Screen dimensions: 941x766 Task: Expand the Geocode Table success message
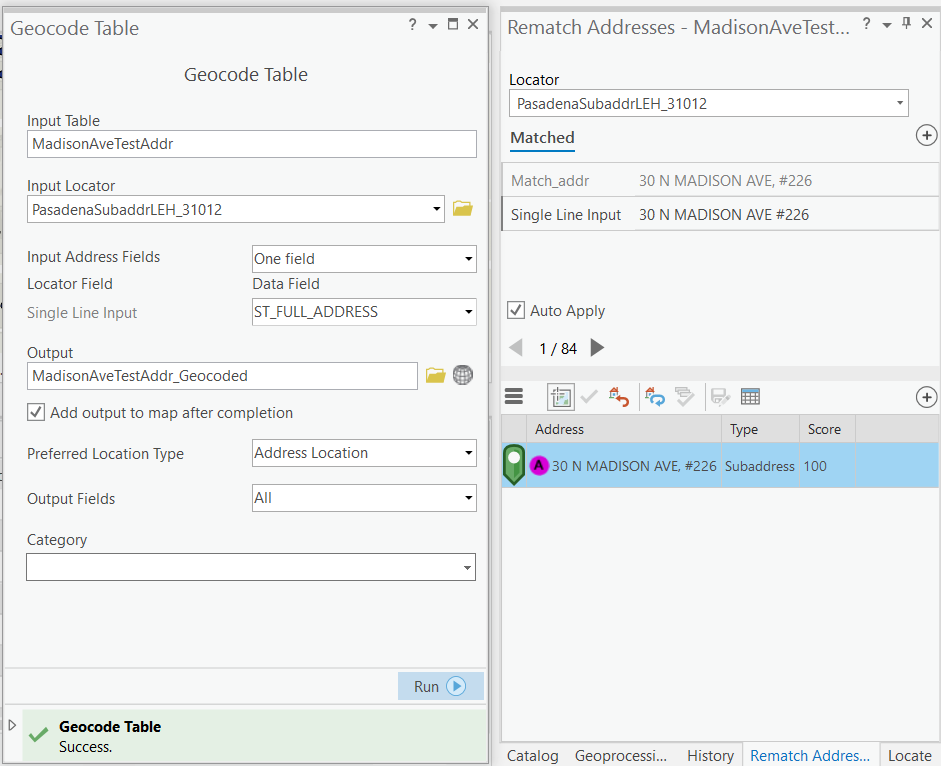click(x=12, y=726)
